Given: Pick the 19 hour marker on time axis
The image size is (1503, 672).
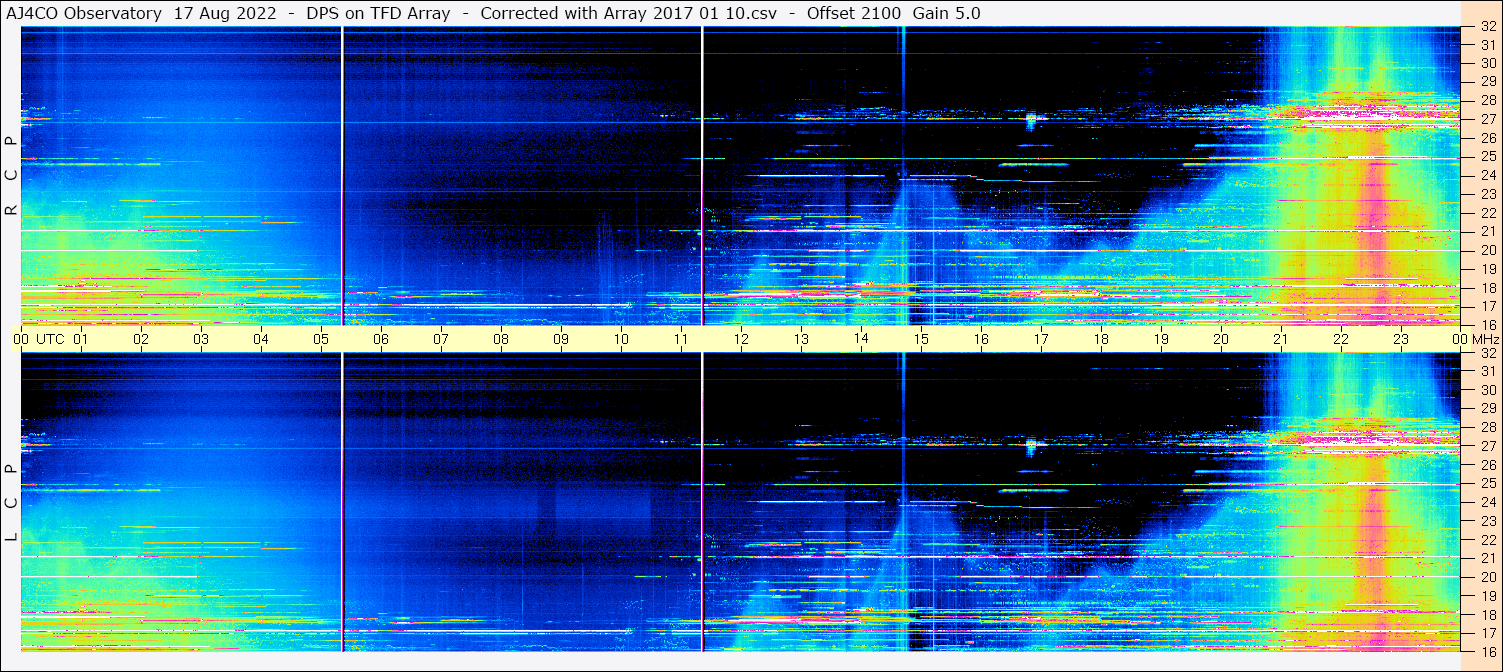Looking at the screenshot, I should (1161, 339).
